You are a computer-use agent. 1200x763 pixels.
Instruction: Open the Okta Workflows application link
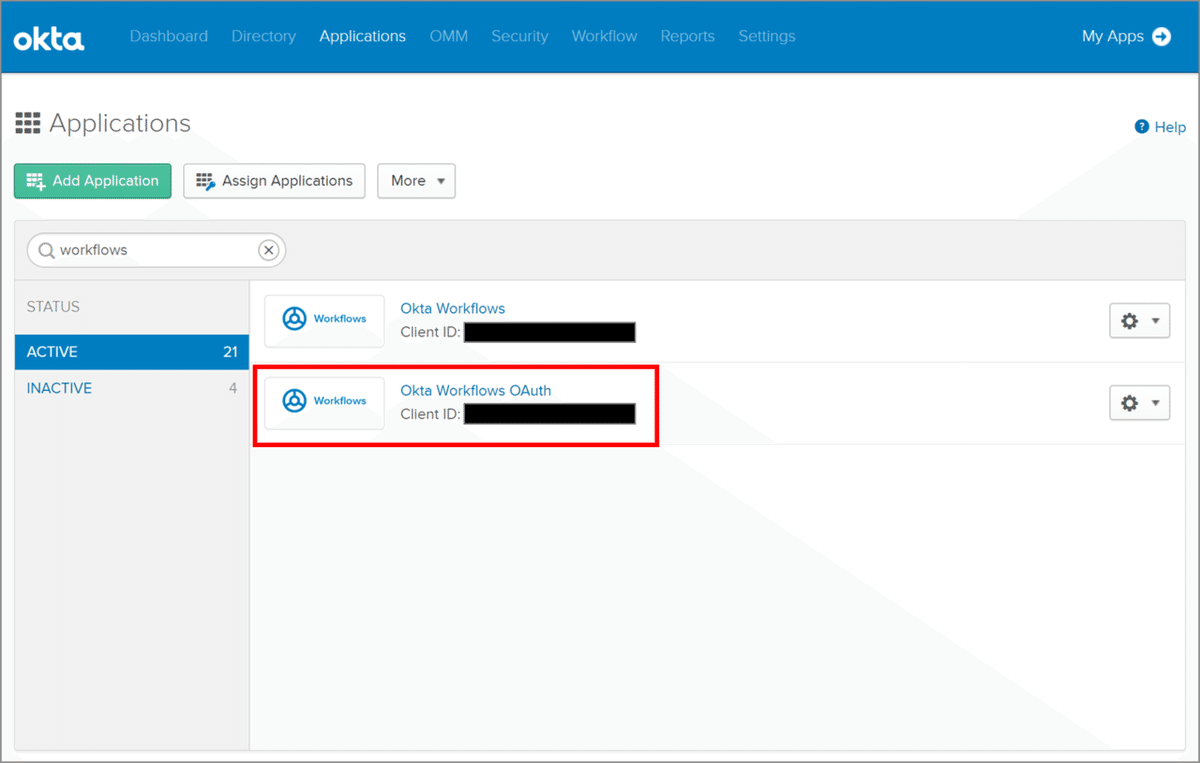point(453,308)
